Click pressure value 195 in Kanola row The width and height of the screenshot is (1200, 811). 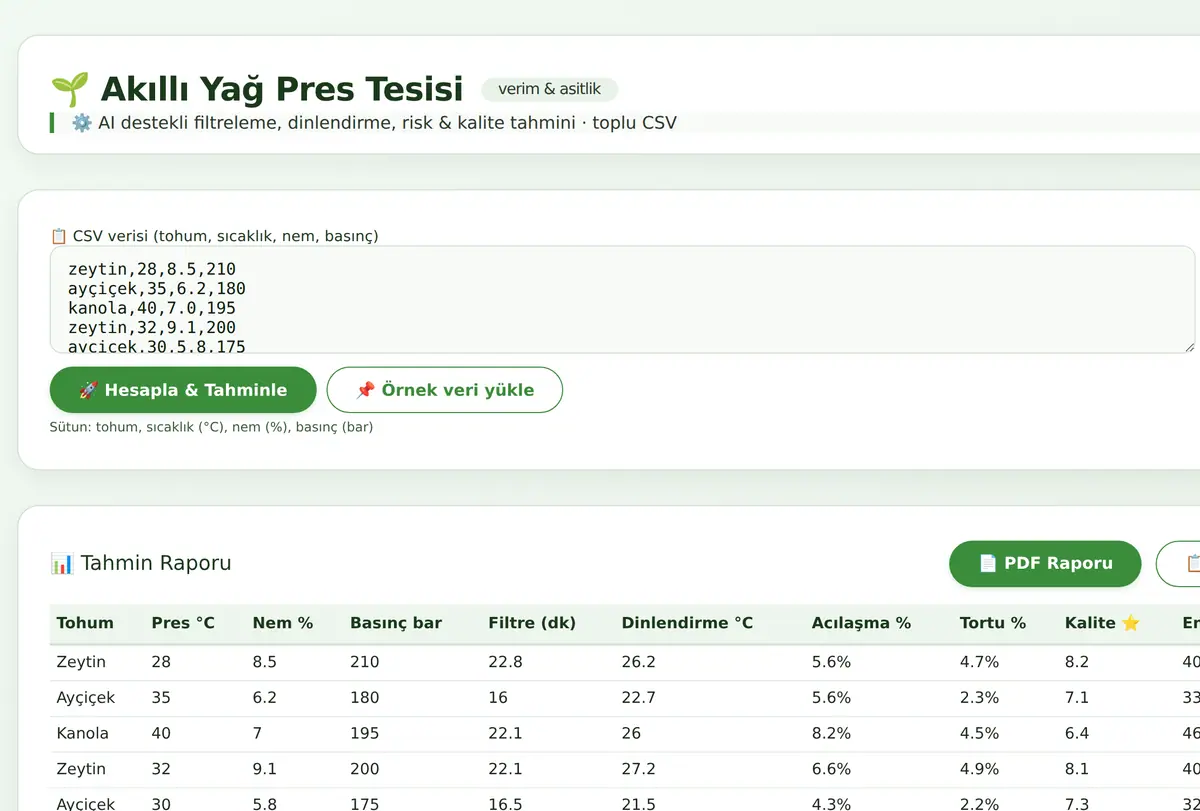(365, 733)
